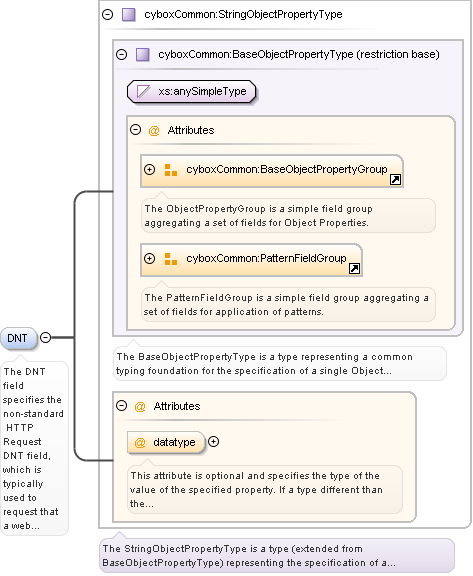The height and width of the screenshot is (576, 473).
Task: Collapse cyboxCommon:StringObjectPropertyType section
Action: tap(108, 15)
